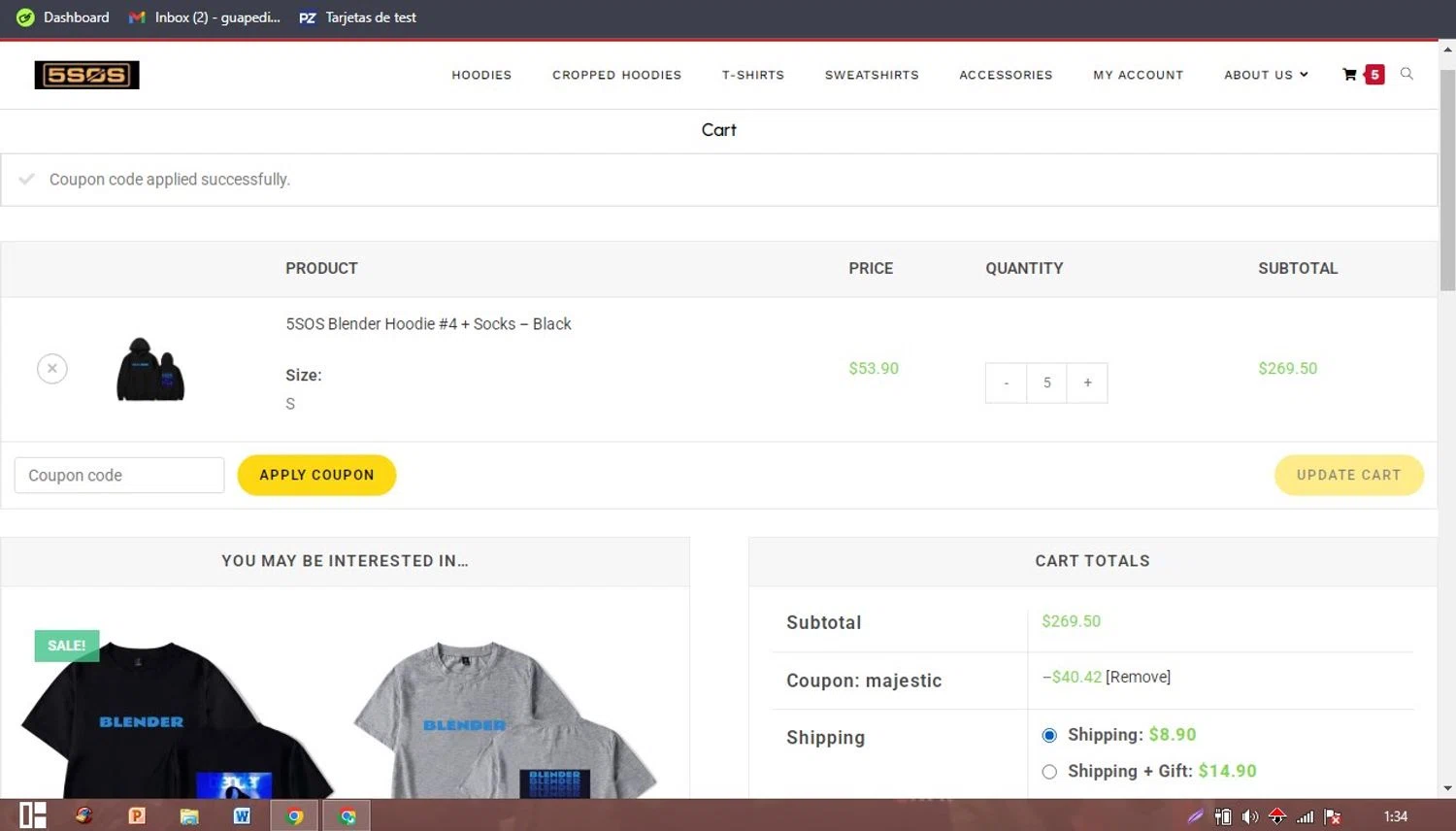Open Word from the taskbar
This screenshot has width=1456, height=831.
(242, 815)
